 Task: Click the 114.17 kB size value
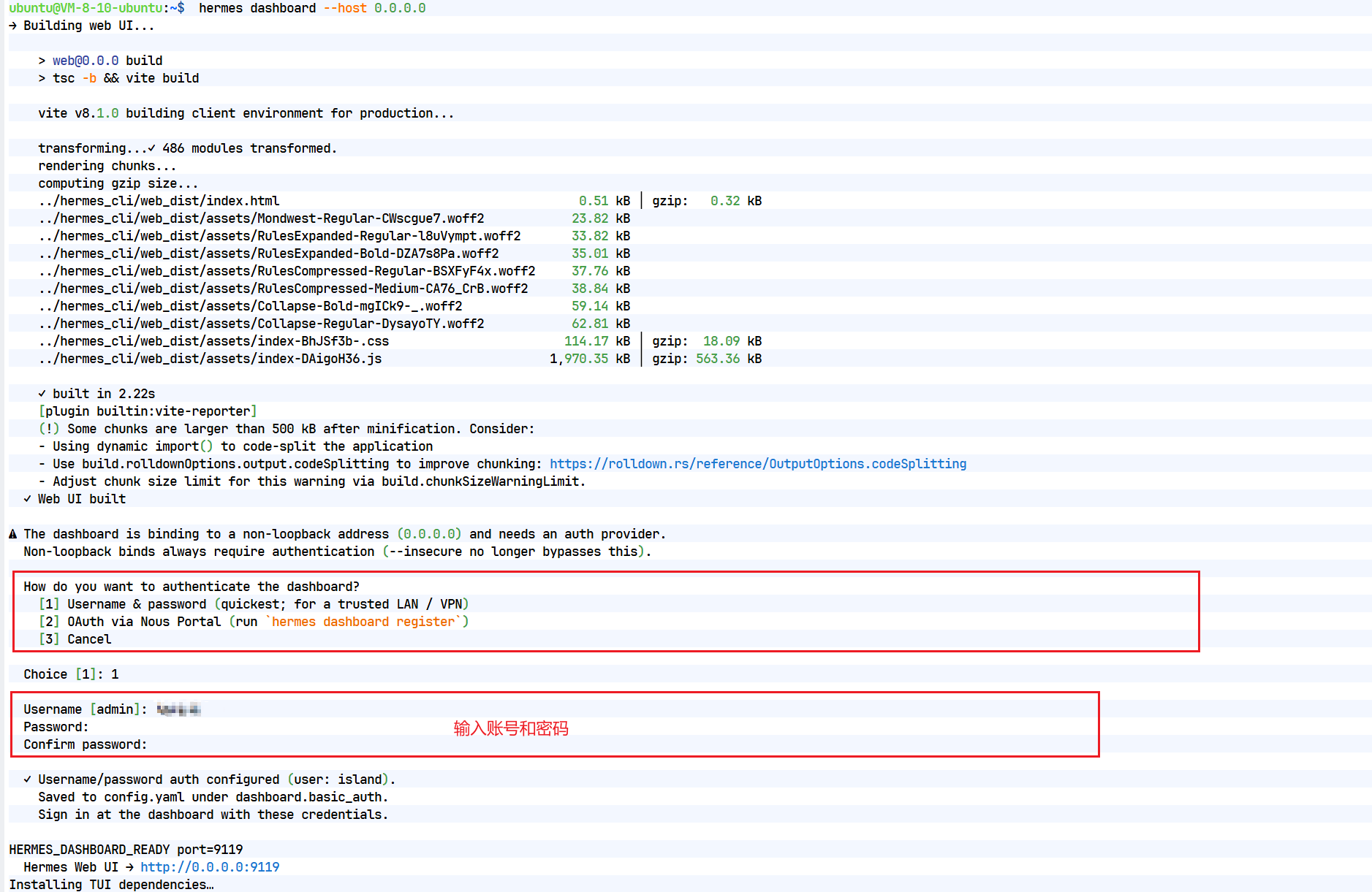click(597, 341)
